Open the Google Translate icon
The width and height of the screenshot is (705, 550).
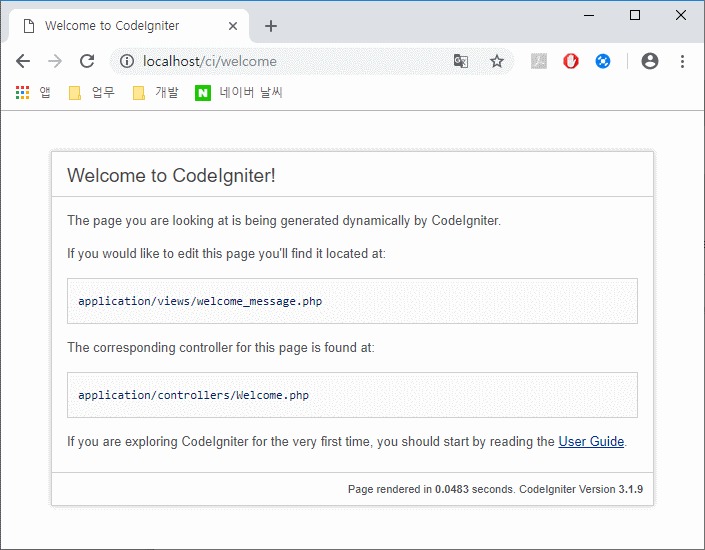tap(461, 61)
